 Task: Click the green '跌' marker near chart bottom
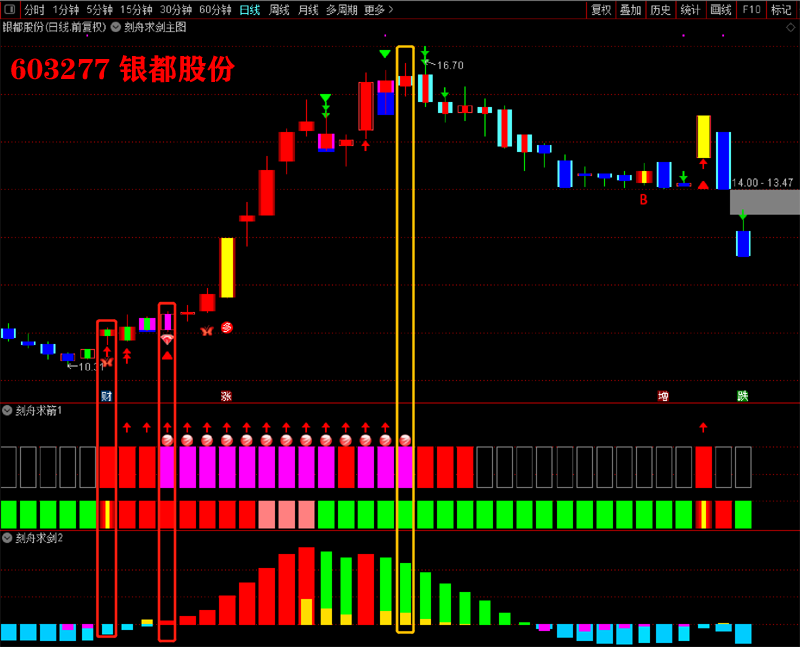[x=742, y=396]
